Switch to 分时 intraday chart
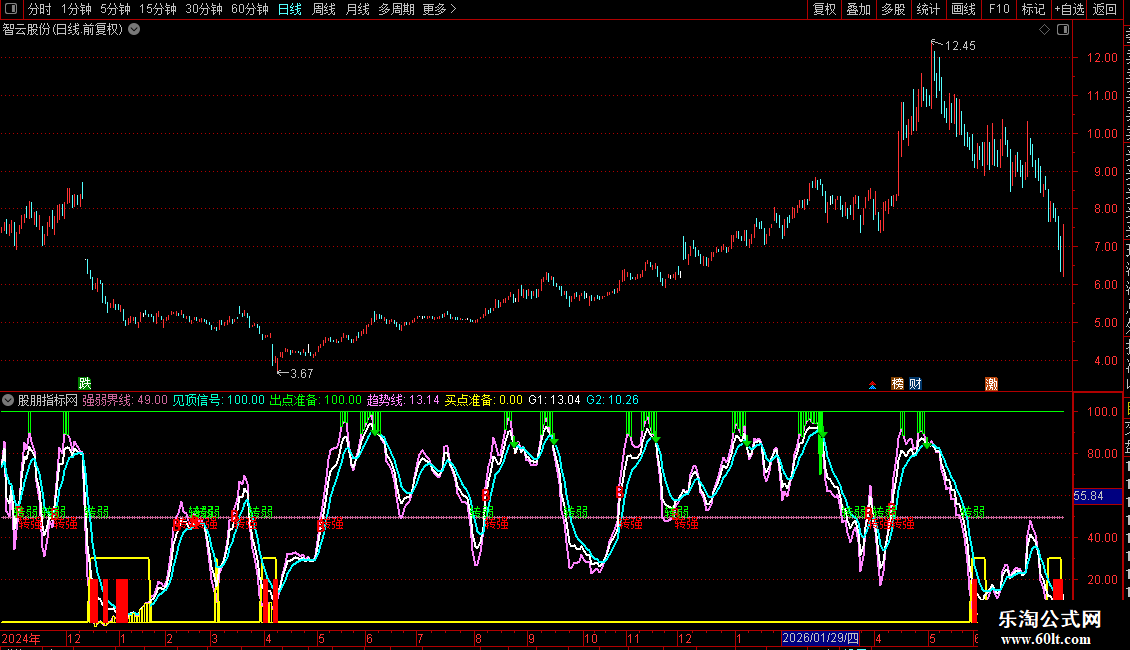This screenshot has width=1130, height=650. (40, 9)
